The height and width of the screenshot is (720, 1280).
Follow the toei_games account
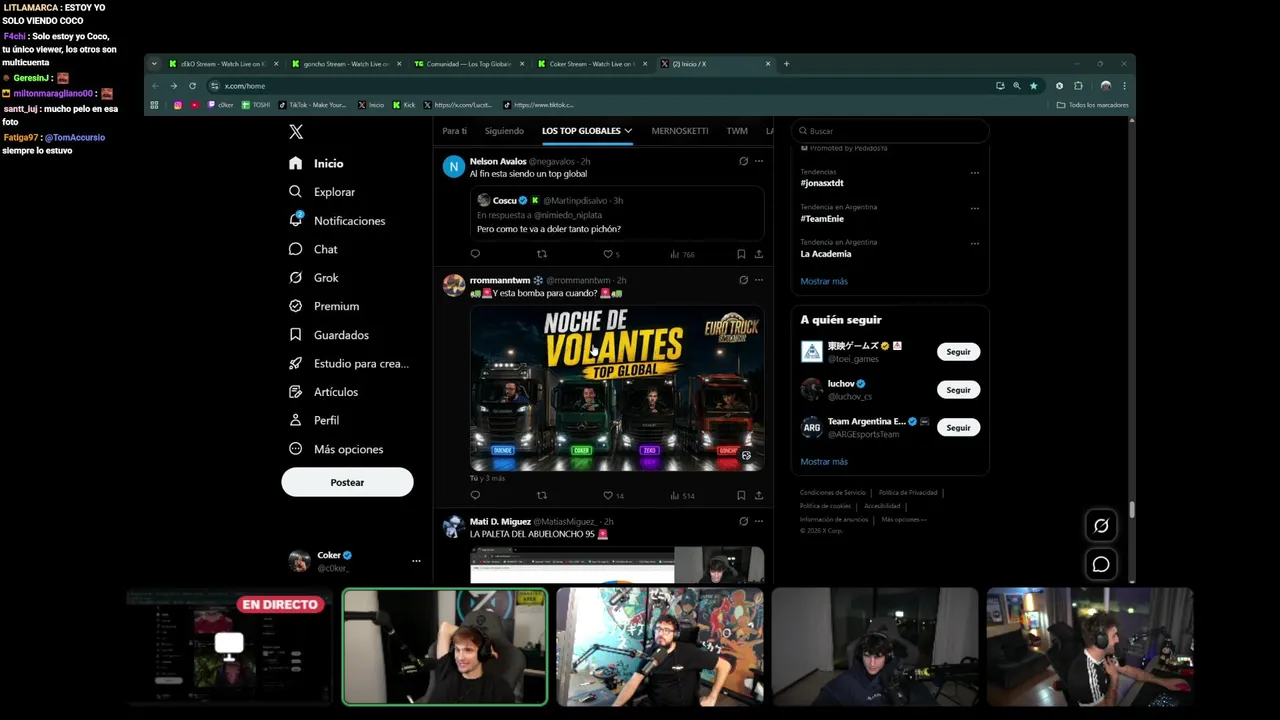(x=958, y=352)
